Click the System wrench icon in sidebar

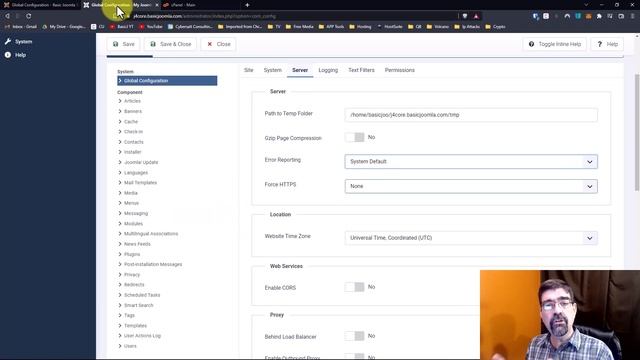tap(8, 42)
